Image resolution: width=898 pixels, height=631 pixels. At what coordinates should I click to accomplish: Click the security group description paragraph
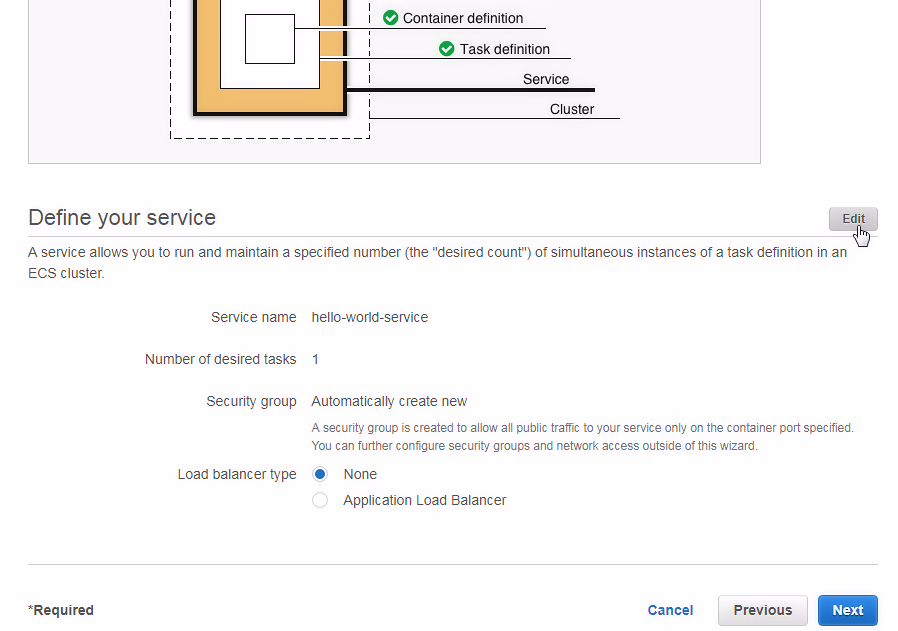(582, 437)
